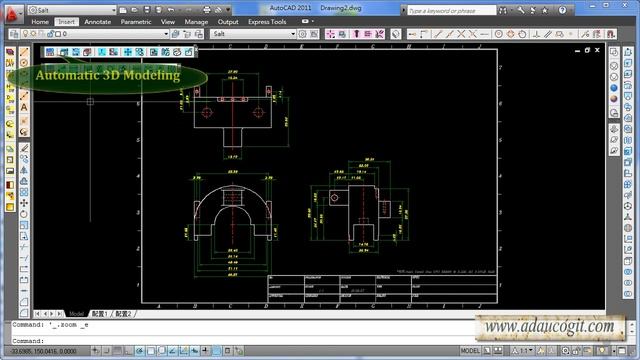
Task: Click the Favorites star icon in title bar
Action: pyautogui.click(x=544, y=10)
